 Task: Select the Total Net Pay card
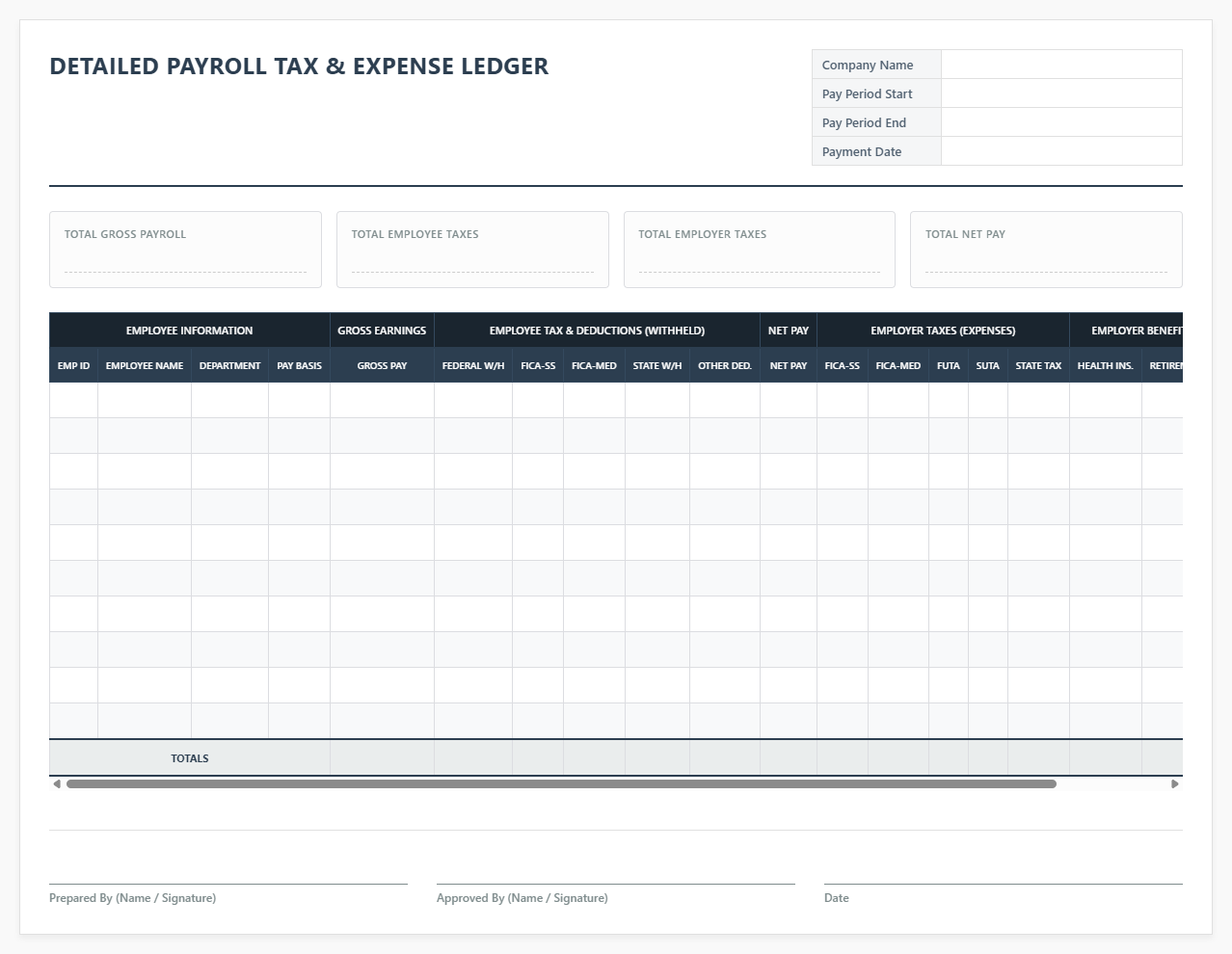(x=1046, y=250)
